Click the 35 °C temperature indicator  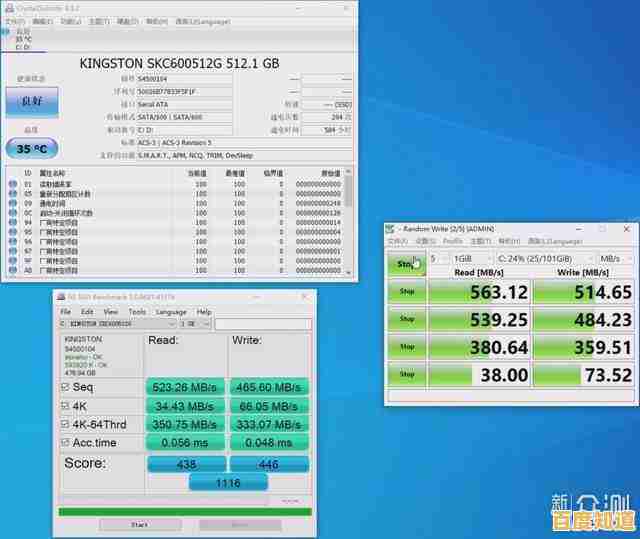coord(32,149)
